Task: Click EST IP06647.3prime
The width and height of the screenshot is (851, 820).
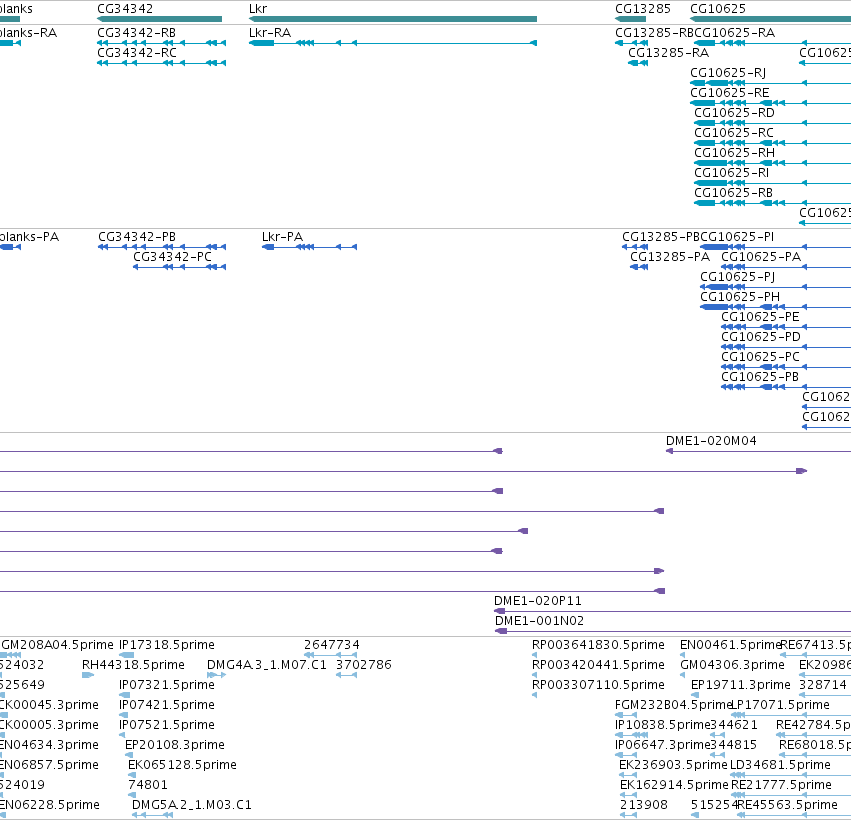Action: [x=663, y=745]
